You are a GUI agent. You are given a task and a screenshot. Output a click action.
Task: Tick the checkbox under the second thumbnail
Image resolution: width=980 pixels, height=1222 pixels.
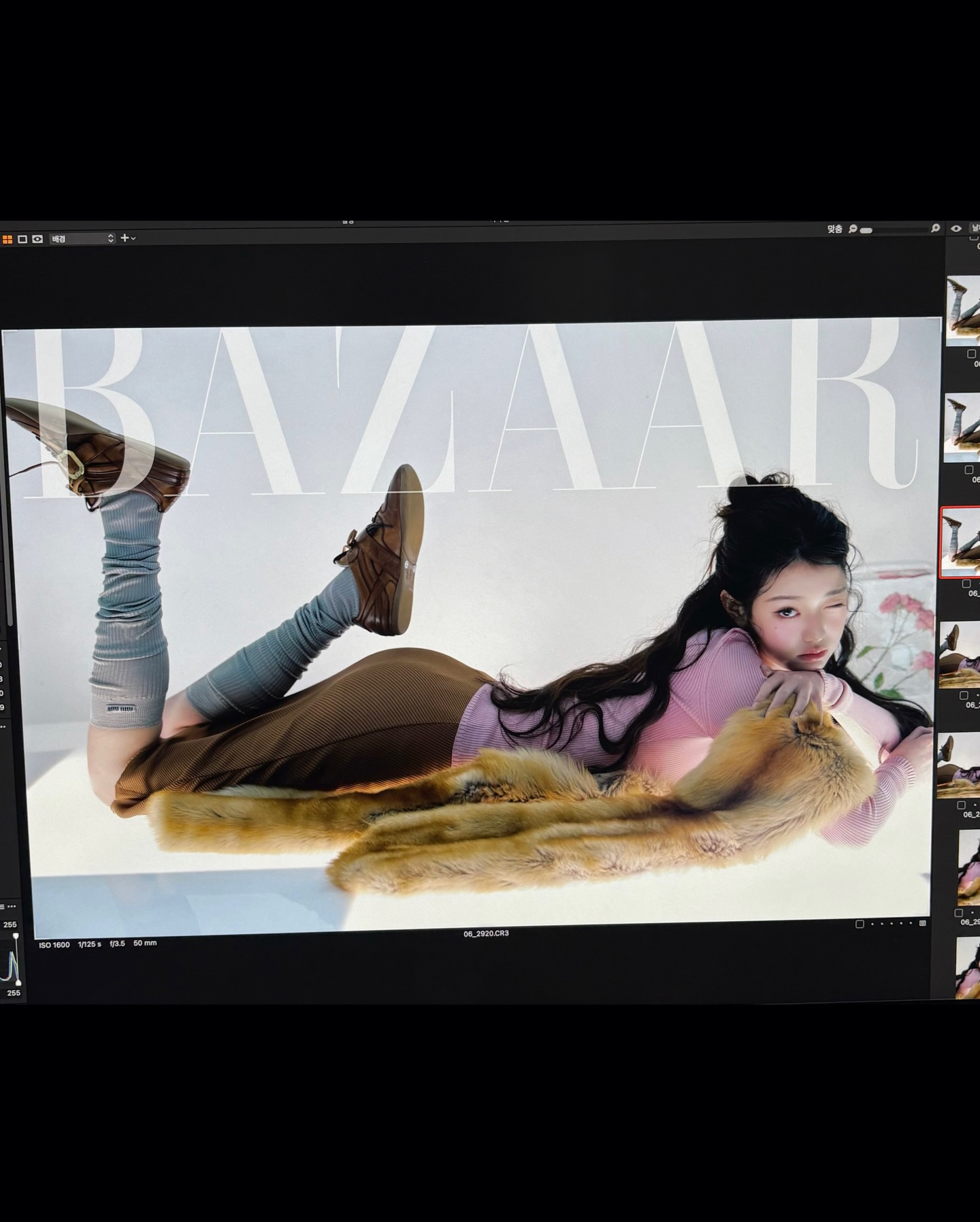pos(969,470)
